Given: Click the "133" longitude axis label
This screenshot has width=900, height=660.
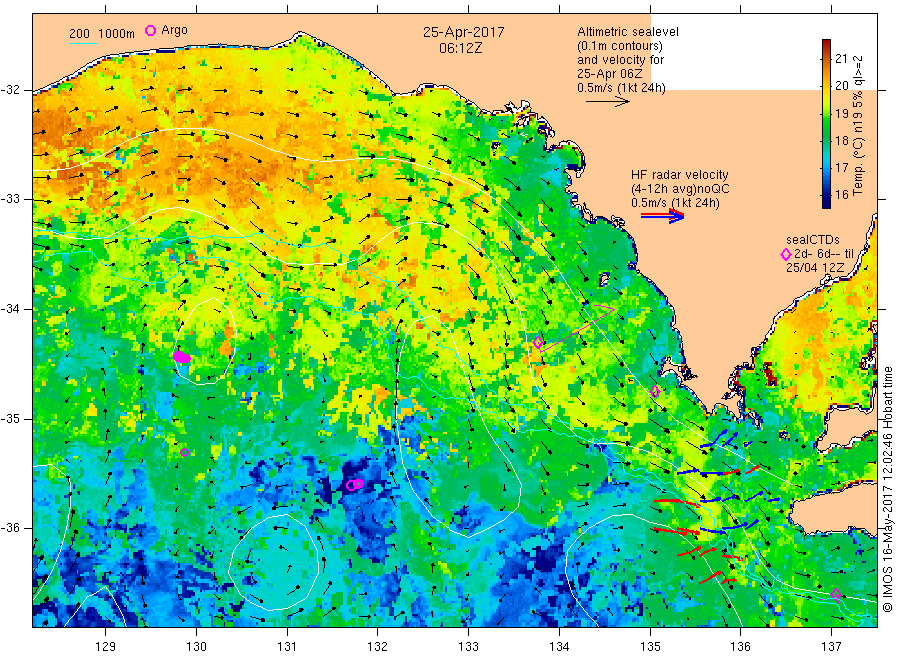Looking at the screenshot, I should click(468, 647).
